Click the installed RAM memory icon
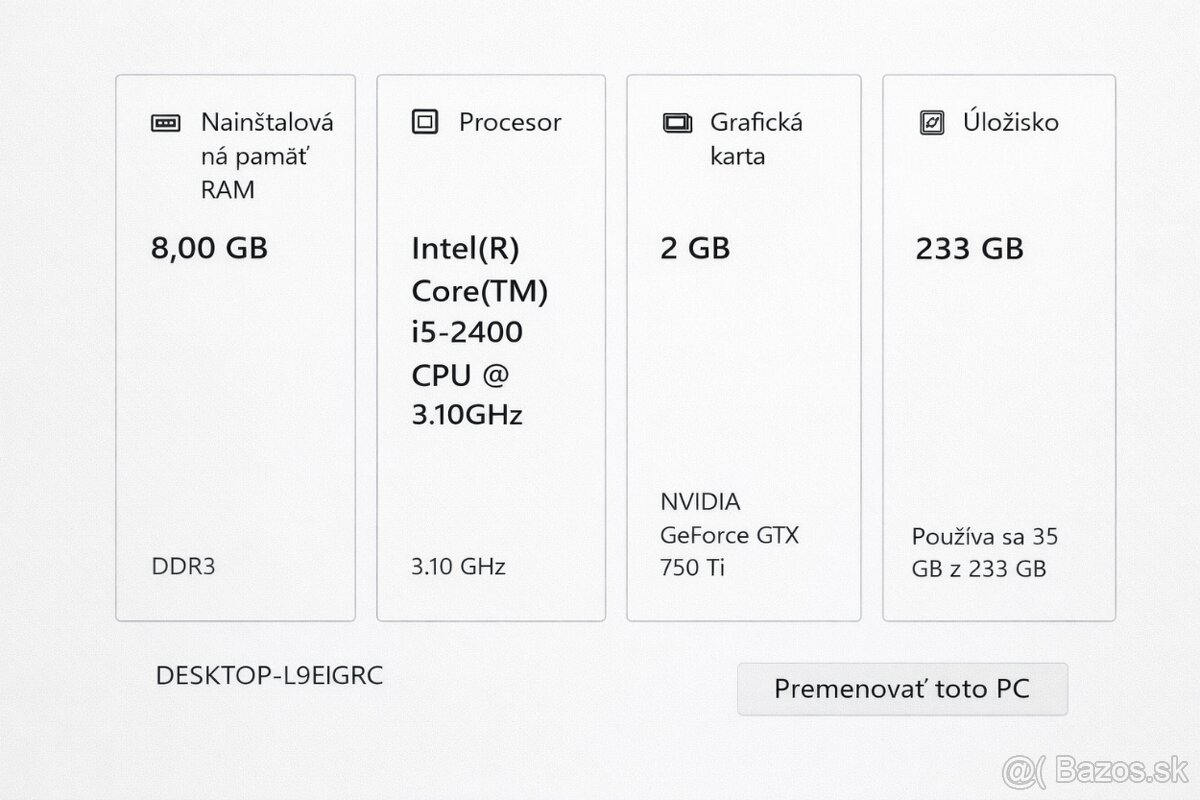This screenshot has height=800, width=1200. point(165,123)
